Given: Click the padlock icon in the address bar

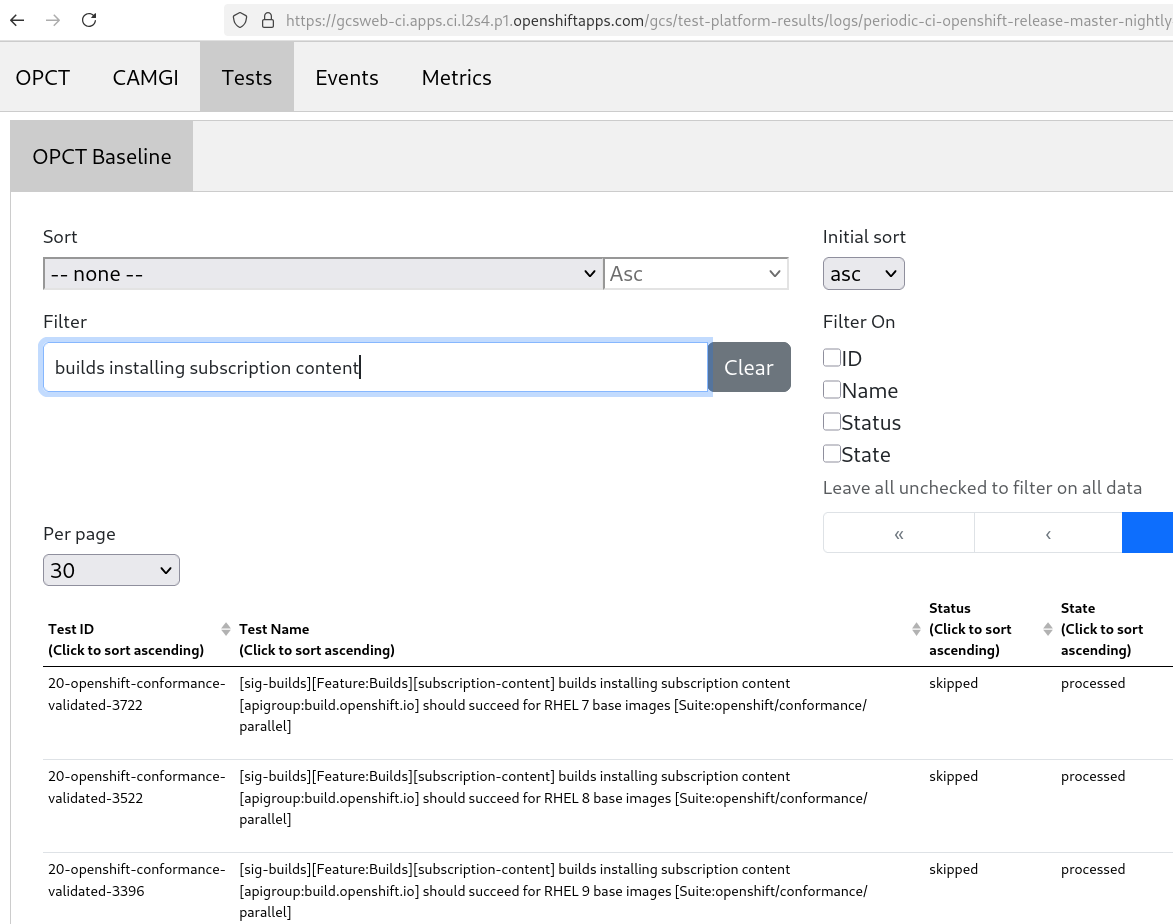Looking at the screenshot, I should [x=266, y=20].
